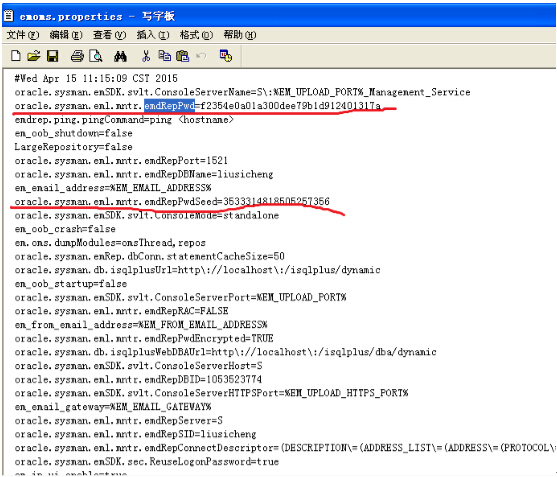Open the 插入(I) menu
Viewport: 557px width, 477px height.
[153, 35]
